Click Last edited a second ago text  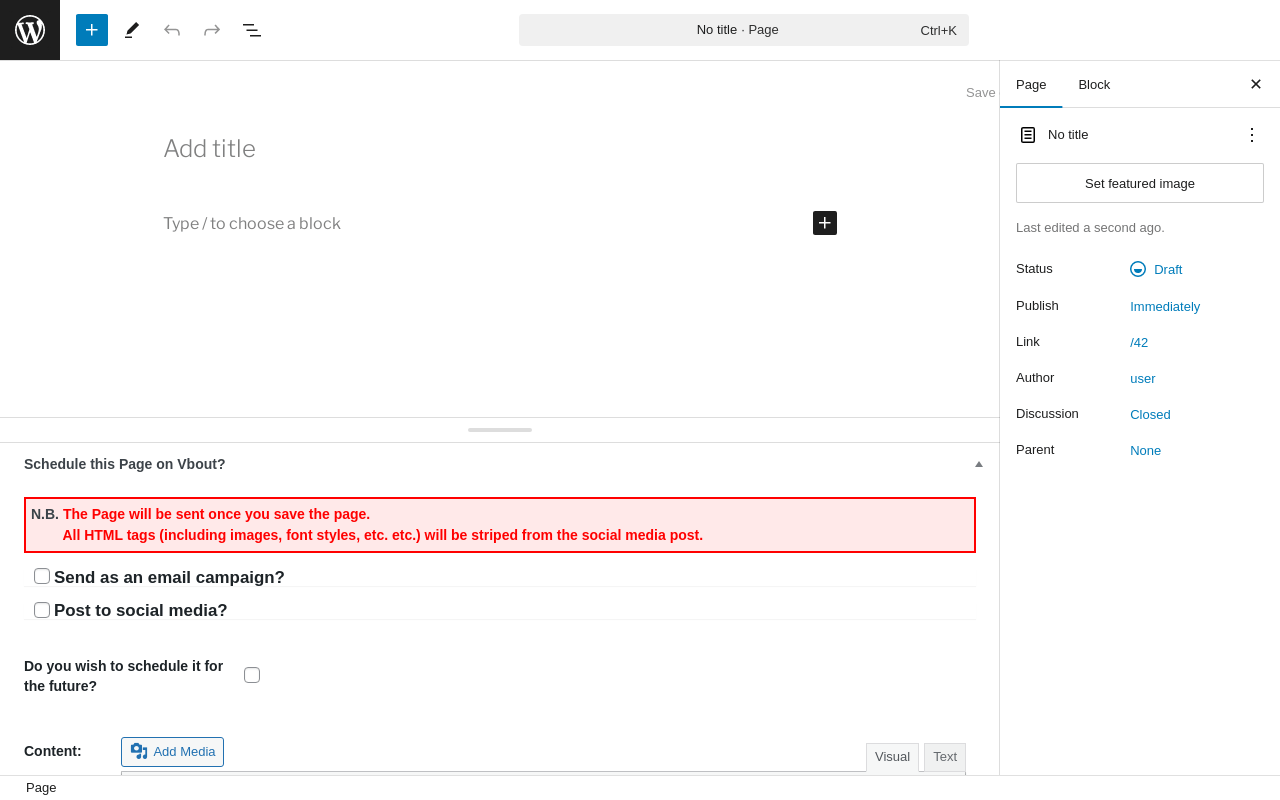1090,227
